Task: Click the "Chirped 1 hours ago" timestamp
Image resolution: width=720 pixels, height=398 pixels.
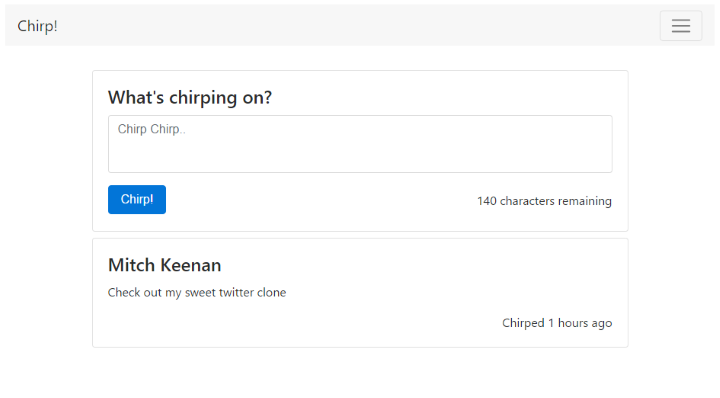Action: tap(557, 323)
